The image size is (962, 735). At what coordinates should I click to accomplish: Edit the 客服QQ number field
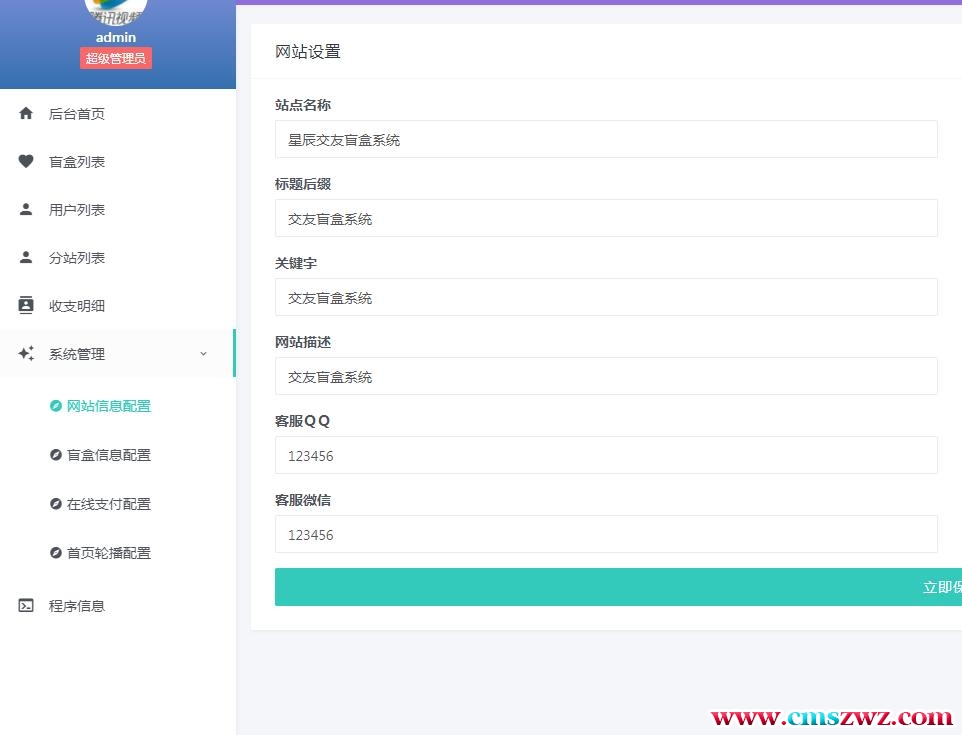pos(606,456)
